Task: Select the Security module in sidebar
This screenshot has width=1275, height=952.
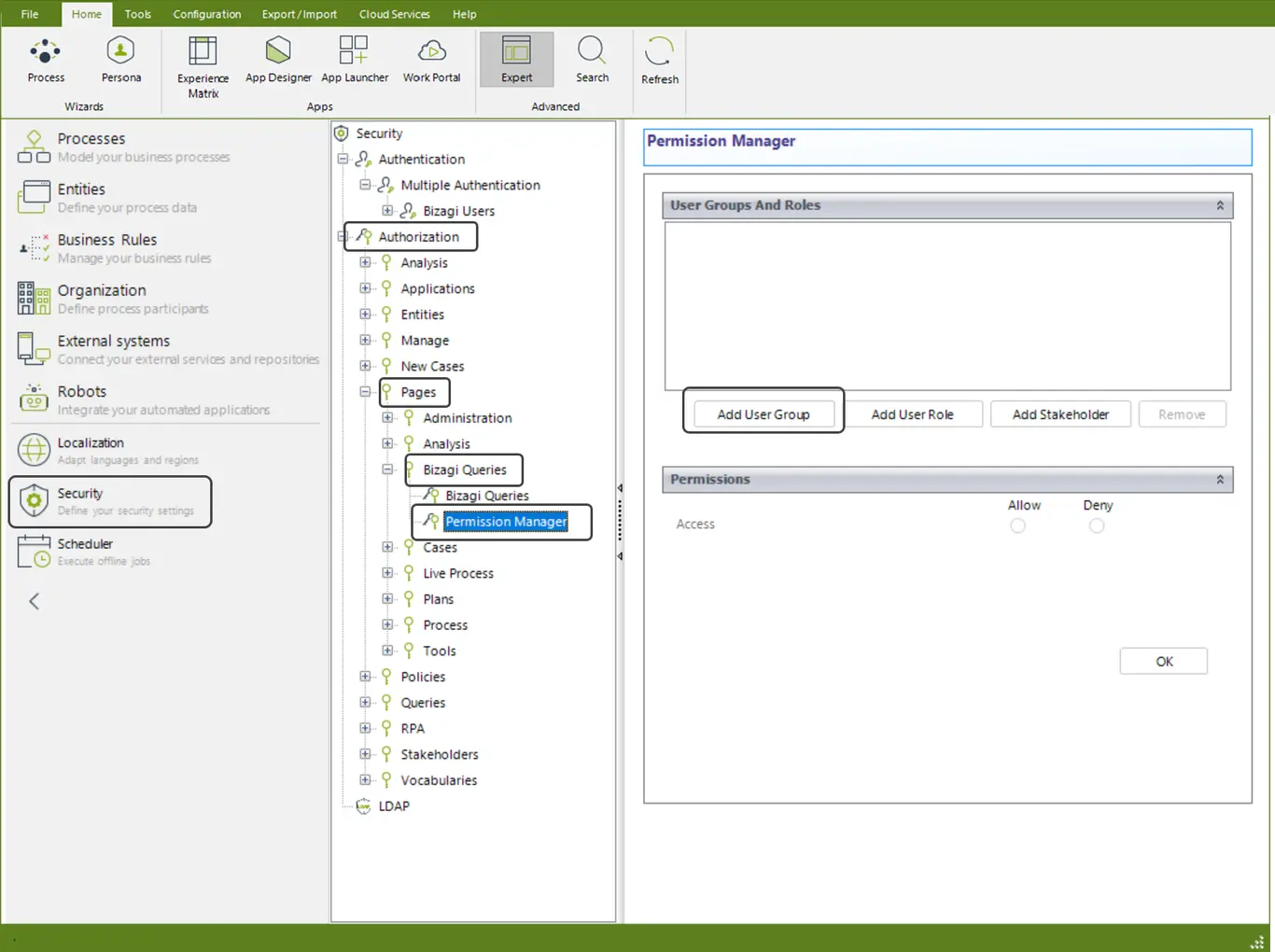Action: (110, 501)
